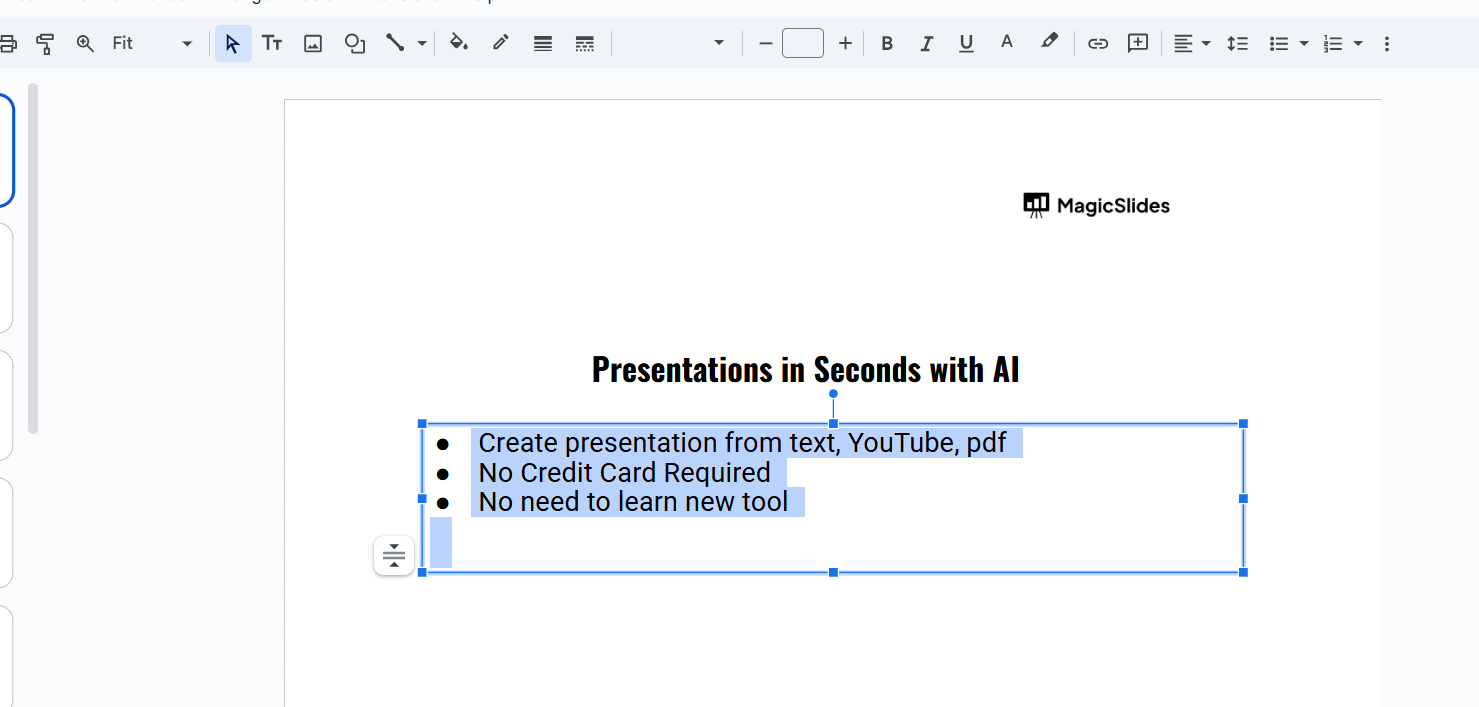Screen dimensions: 1479x707
Task: Open the text alignment menu
Action: point(1191,43)
